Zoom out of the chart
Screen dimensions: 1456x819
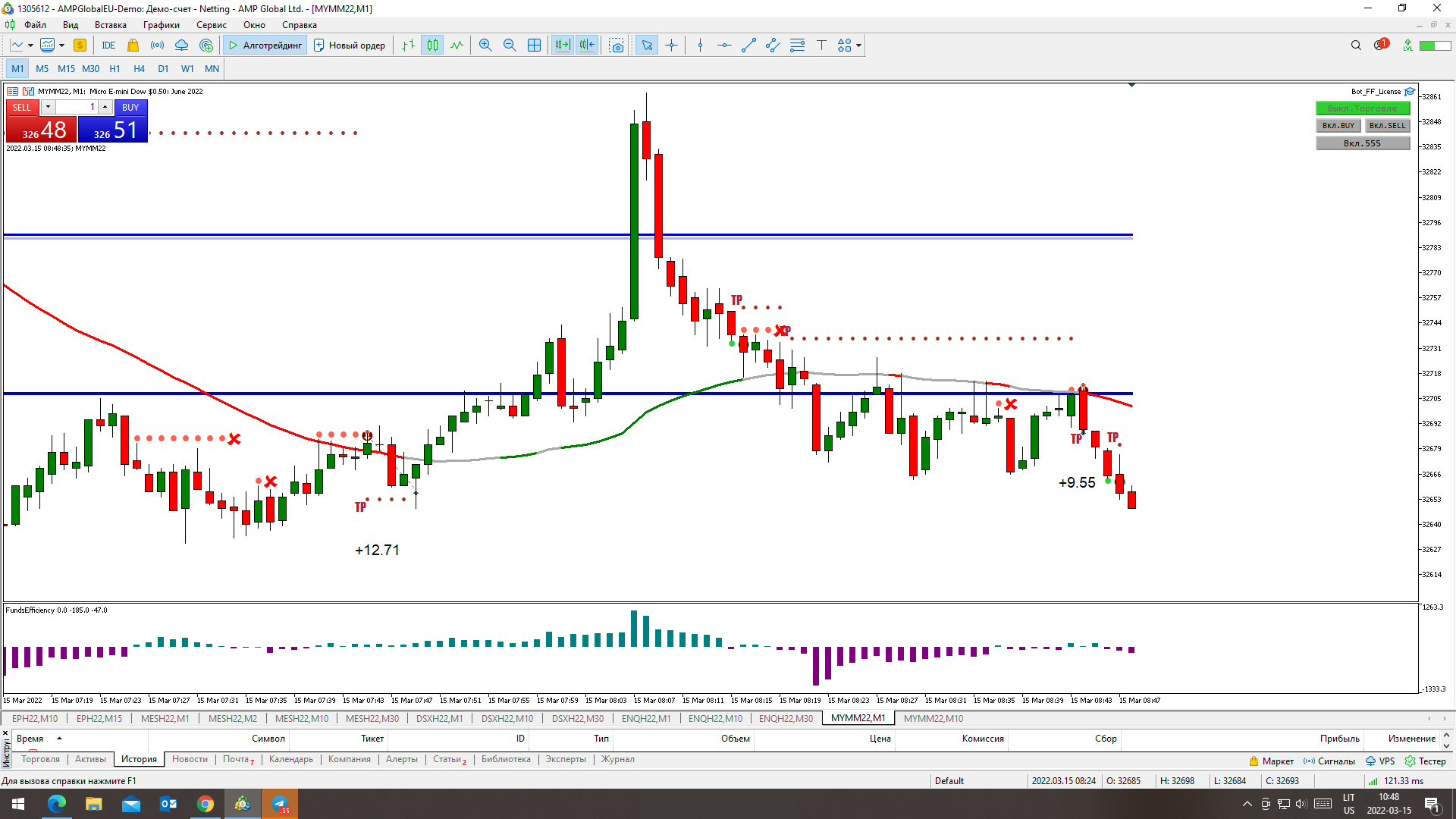click(x=510, y=45)
